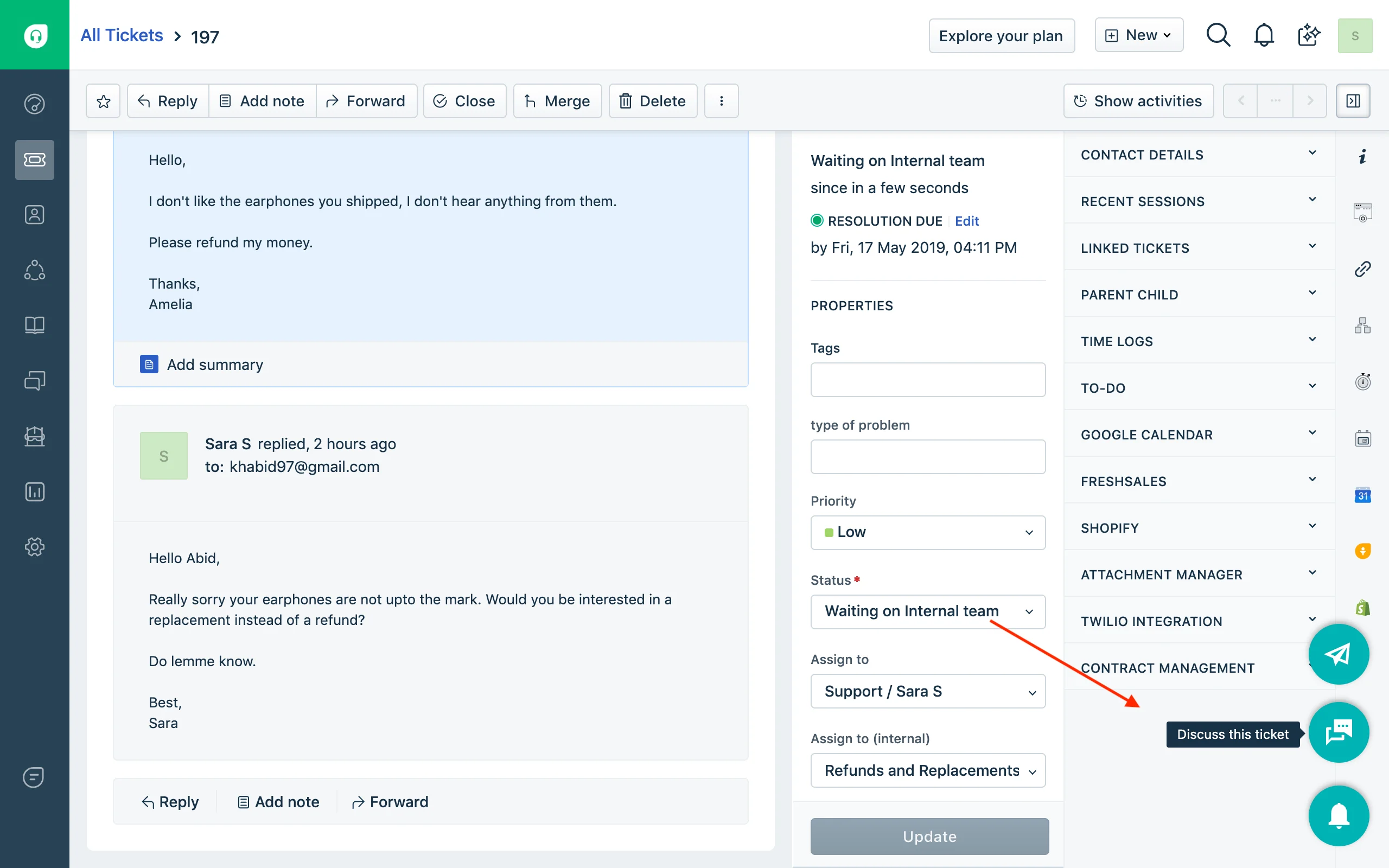
Task: Click inside the Tags input field
Action: coord(927,379)
